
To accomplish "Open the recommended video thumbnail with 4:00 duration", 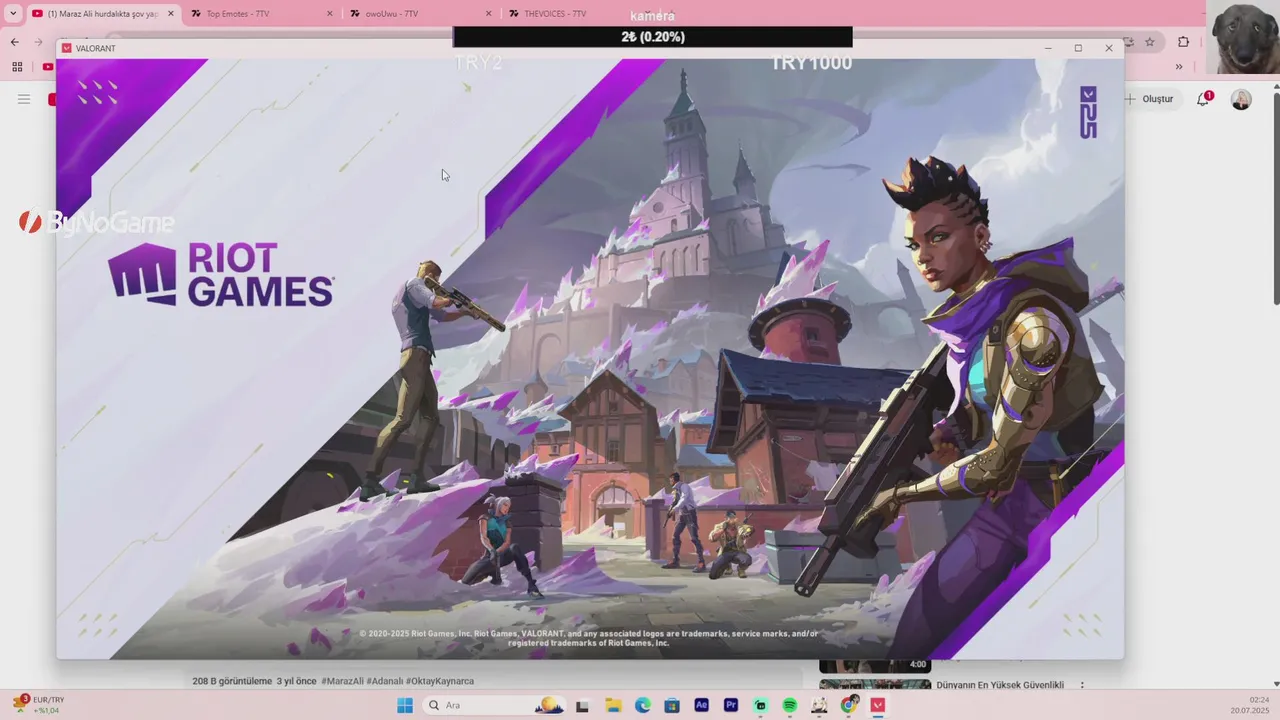I will 875,665.
